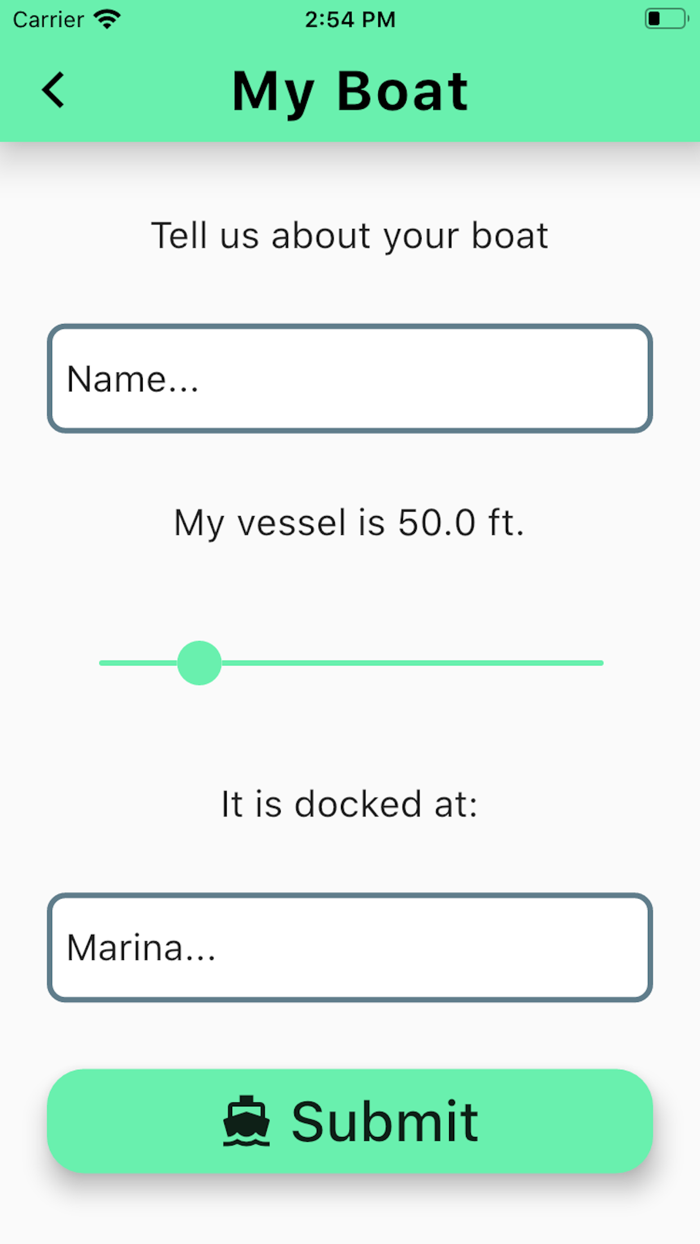Image resolution: width=700 pixels, height=1244 pixels.
Task: Tap the Wi-Fi icon in status bar
Action: 104,17
